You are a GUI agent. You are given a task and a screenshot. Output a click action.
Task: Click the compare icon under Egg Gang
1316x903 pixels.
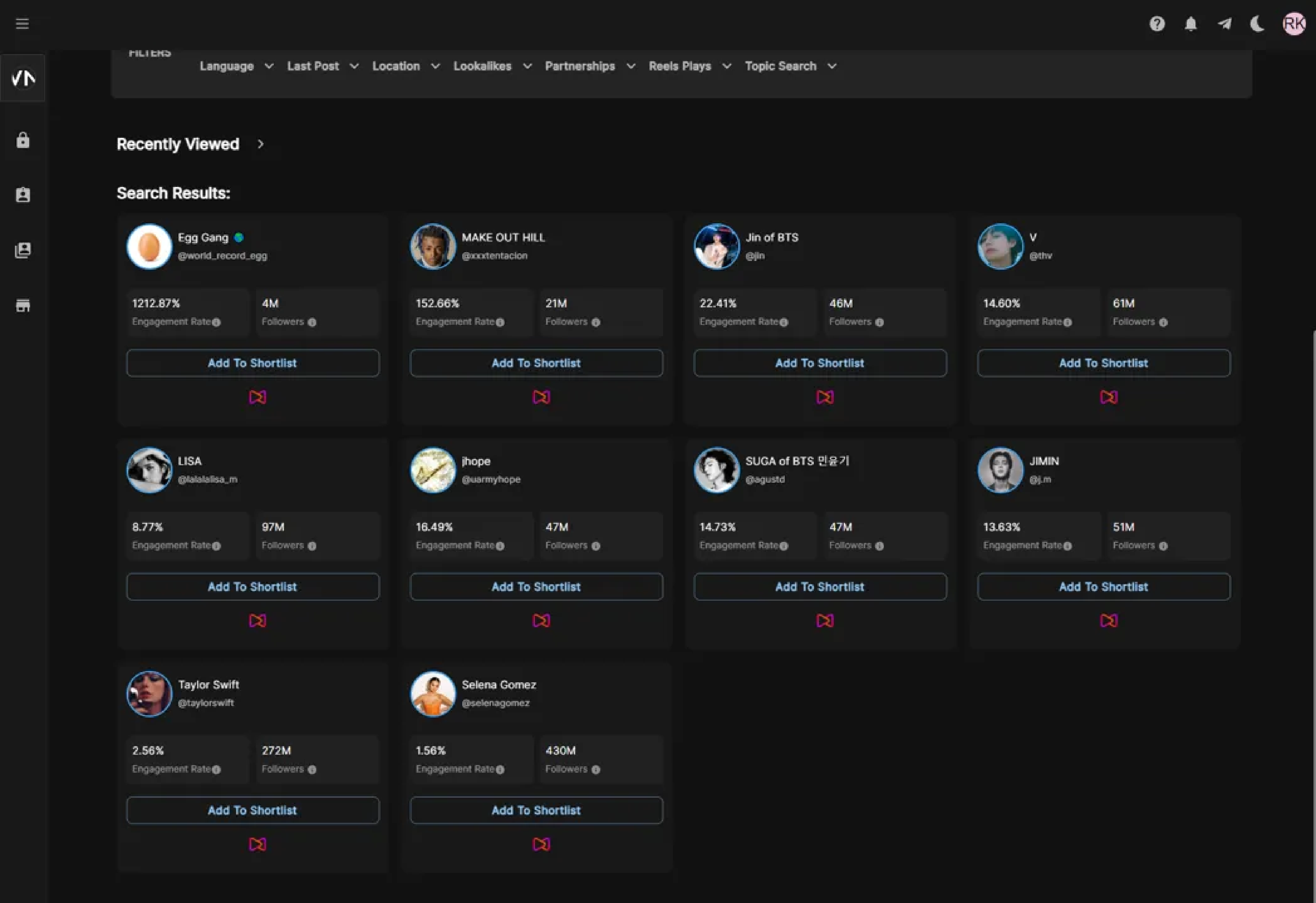(258, 397)
